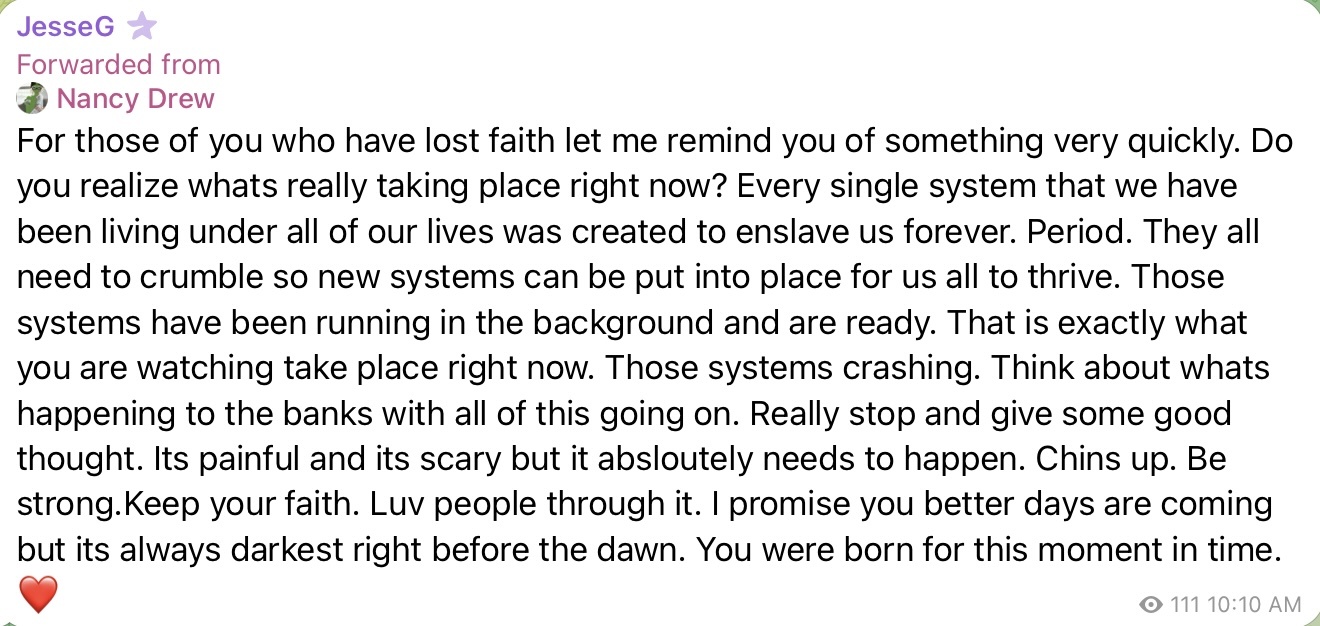Open the Nancy Drew forwarded source name
This screenshot has width=1320, height=626.
click(x=136, y=99)
